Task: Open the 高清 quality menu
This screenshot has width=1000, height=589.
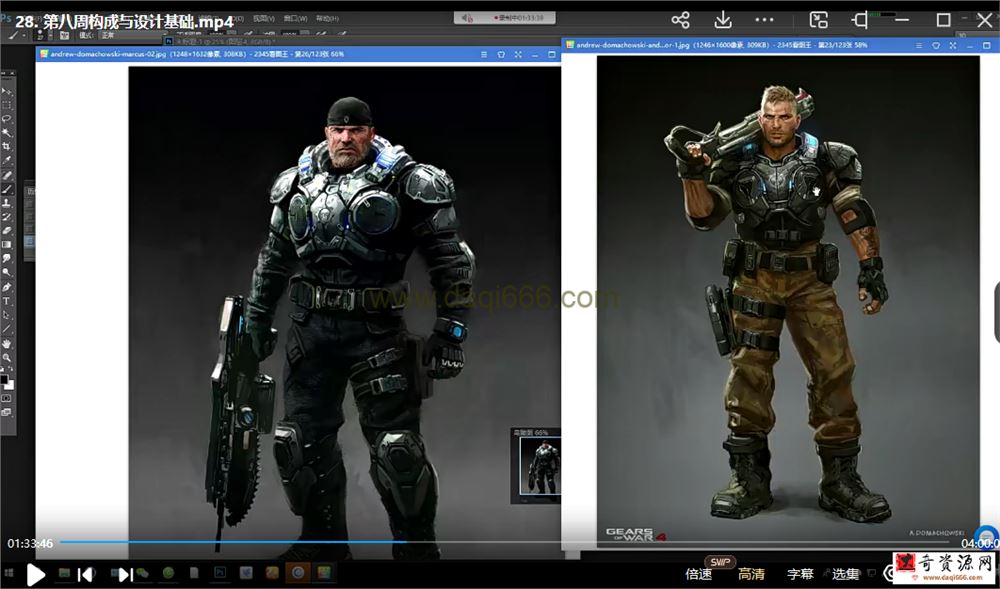Action: point(751,574)
